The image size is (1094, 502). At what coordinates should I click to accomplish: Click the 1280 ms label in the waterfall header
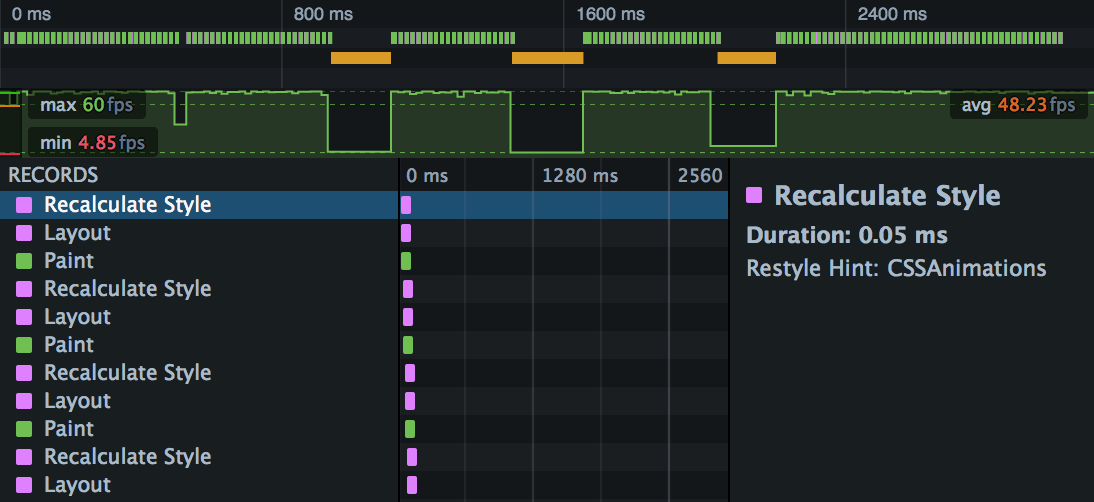coord(580,176)
